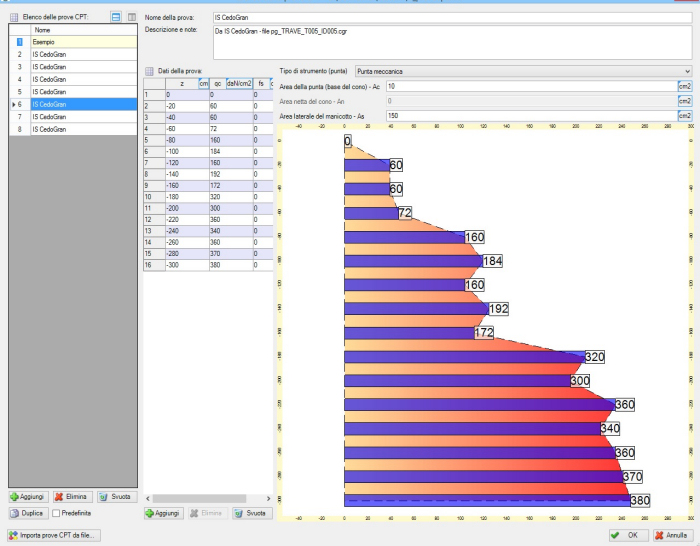The image size is (700, 546).
Task: Click the qc cell with value 184
Action: [231, 152]
